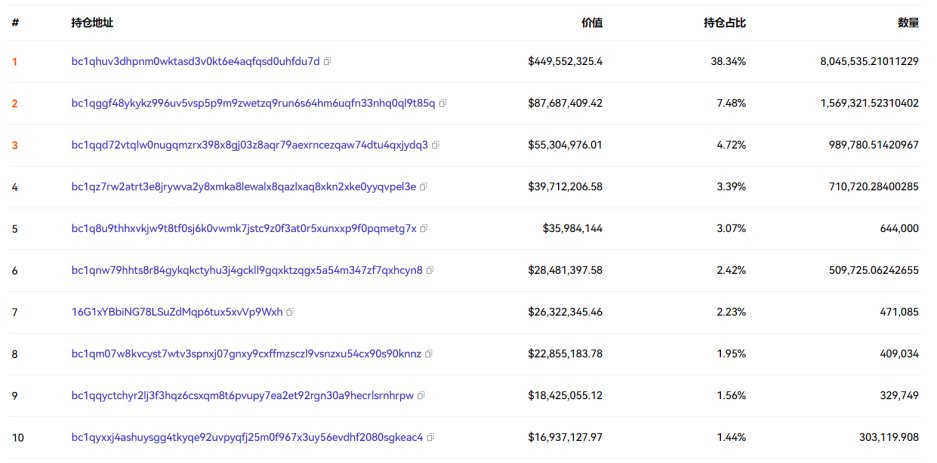The height and width of the screenshot is (463, 937).
Task: Copy the rank 3 address bc1qqd72vtqlw0
Action: (x=435, y=145)
